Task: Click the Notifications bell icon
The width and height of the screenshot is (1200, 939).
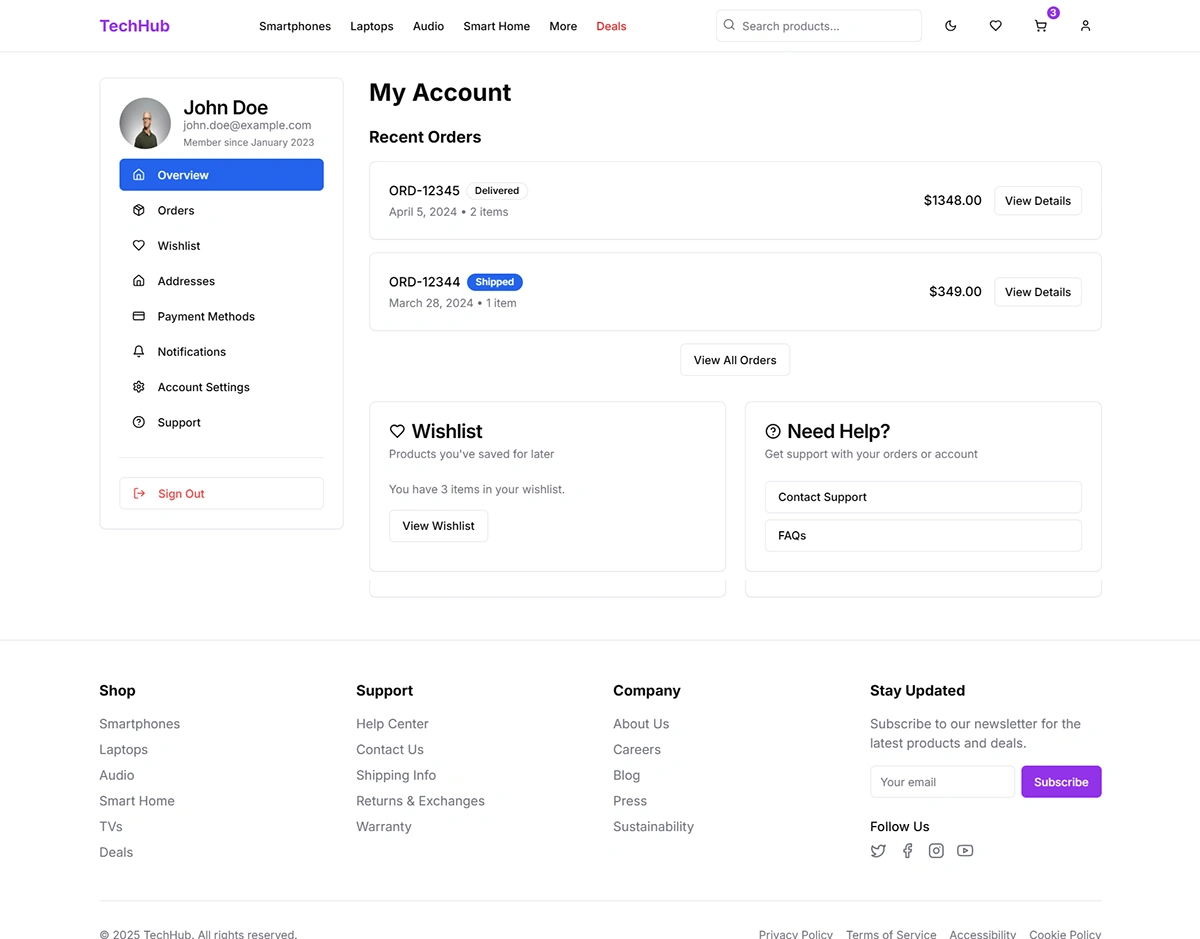Action: coord(139,351)
